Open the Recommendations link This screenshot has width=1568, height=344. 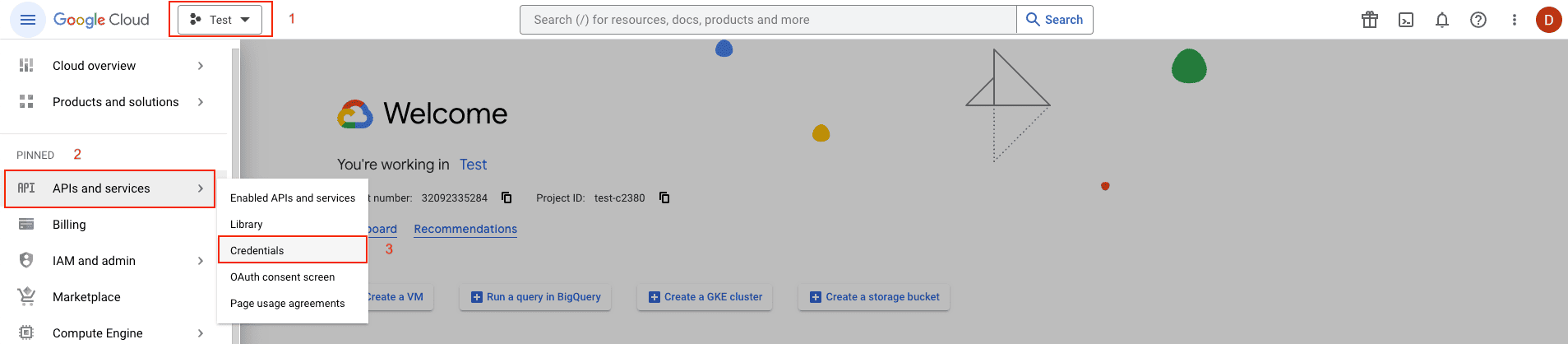click(465, 229)
